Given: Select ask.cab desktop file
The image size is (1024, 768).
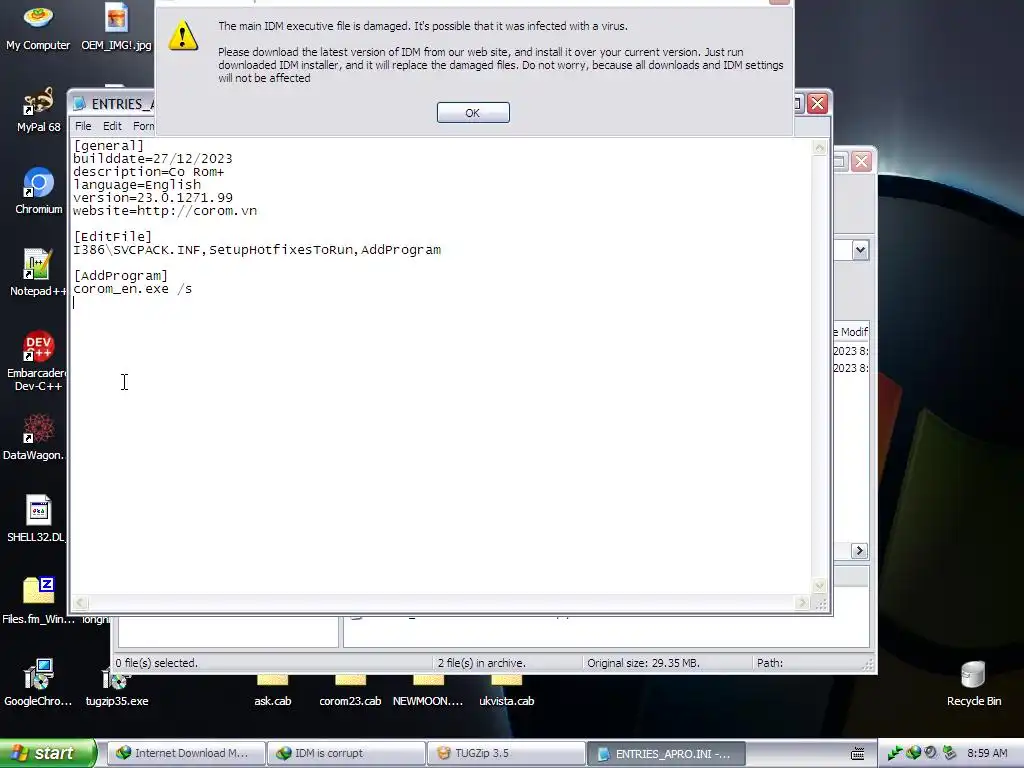Looking at the screenshot, I should (x=272, y=692).
